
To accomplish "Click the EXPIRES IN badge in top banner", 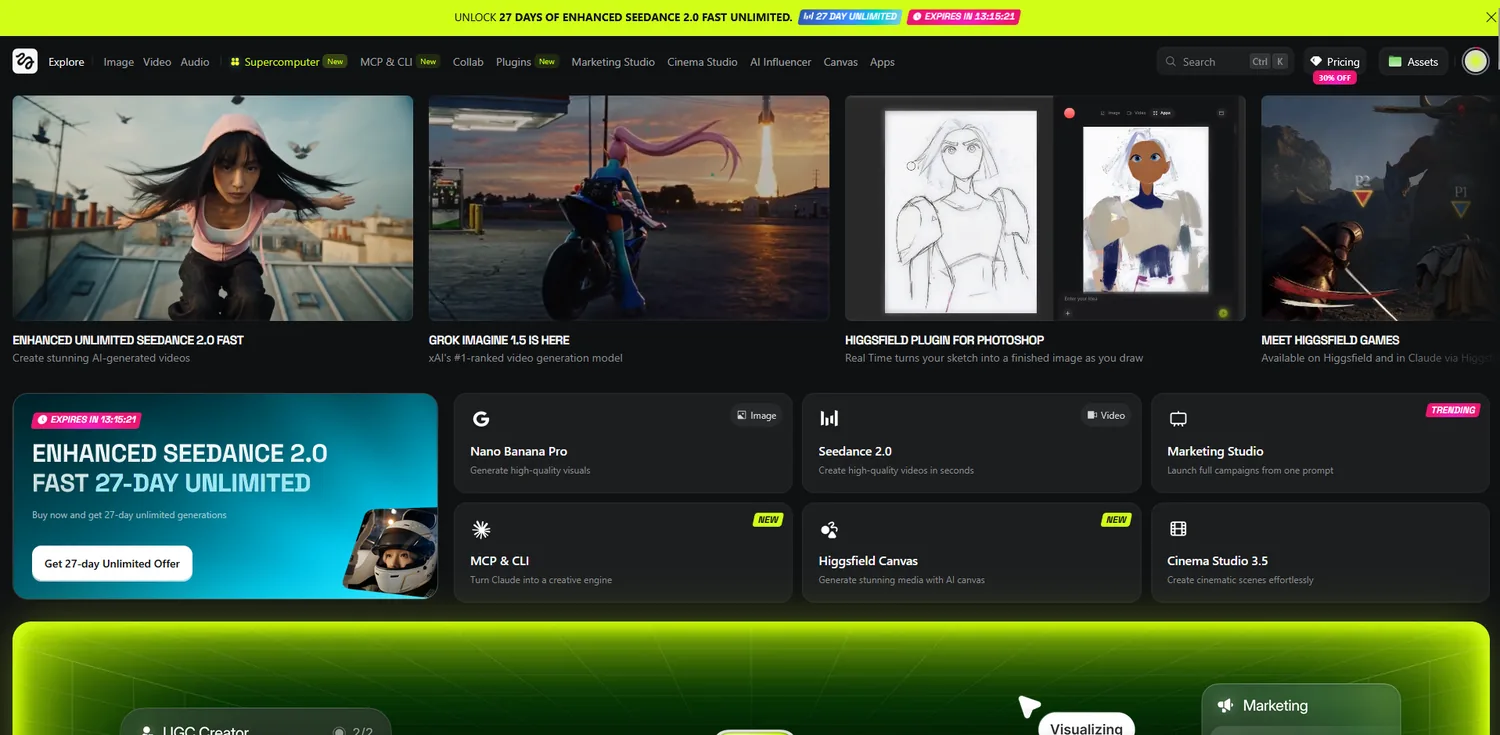I will 964,17.
